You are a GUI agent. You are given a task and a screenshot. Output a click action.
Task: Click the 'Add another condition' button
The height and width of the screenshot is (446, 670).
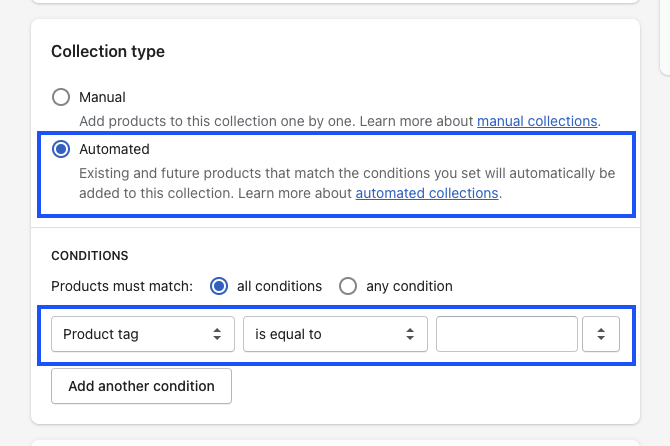pos(141,386)
